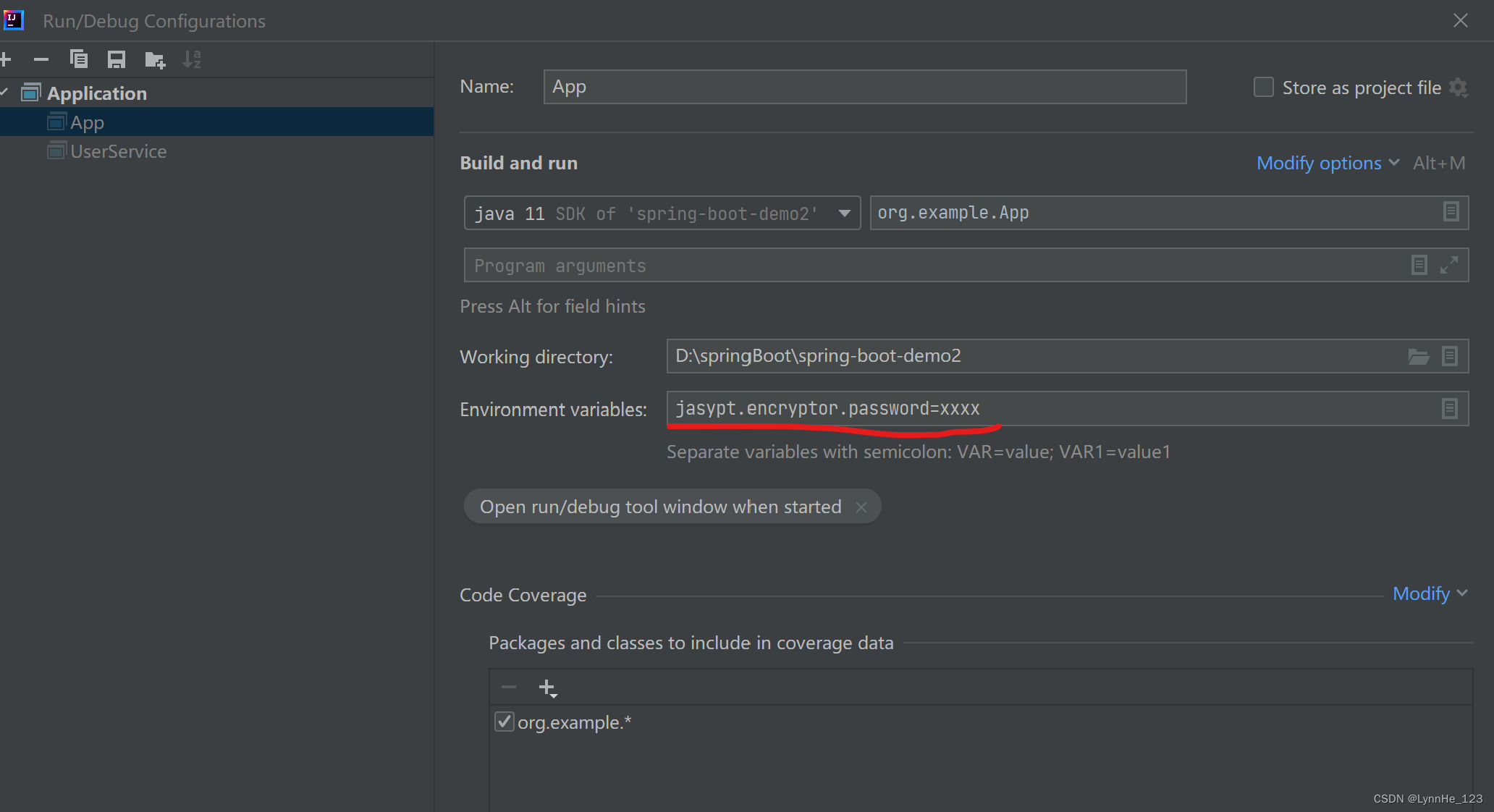Open environment variables editor icon
This screenshot has width=1494, height=812.
[x=1449, y=409]
